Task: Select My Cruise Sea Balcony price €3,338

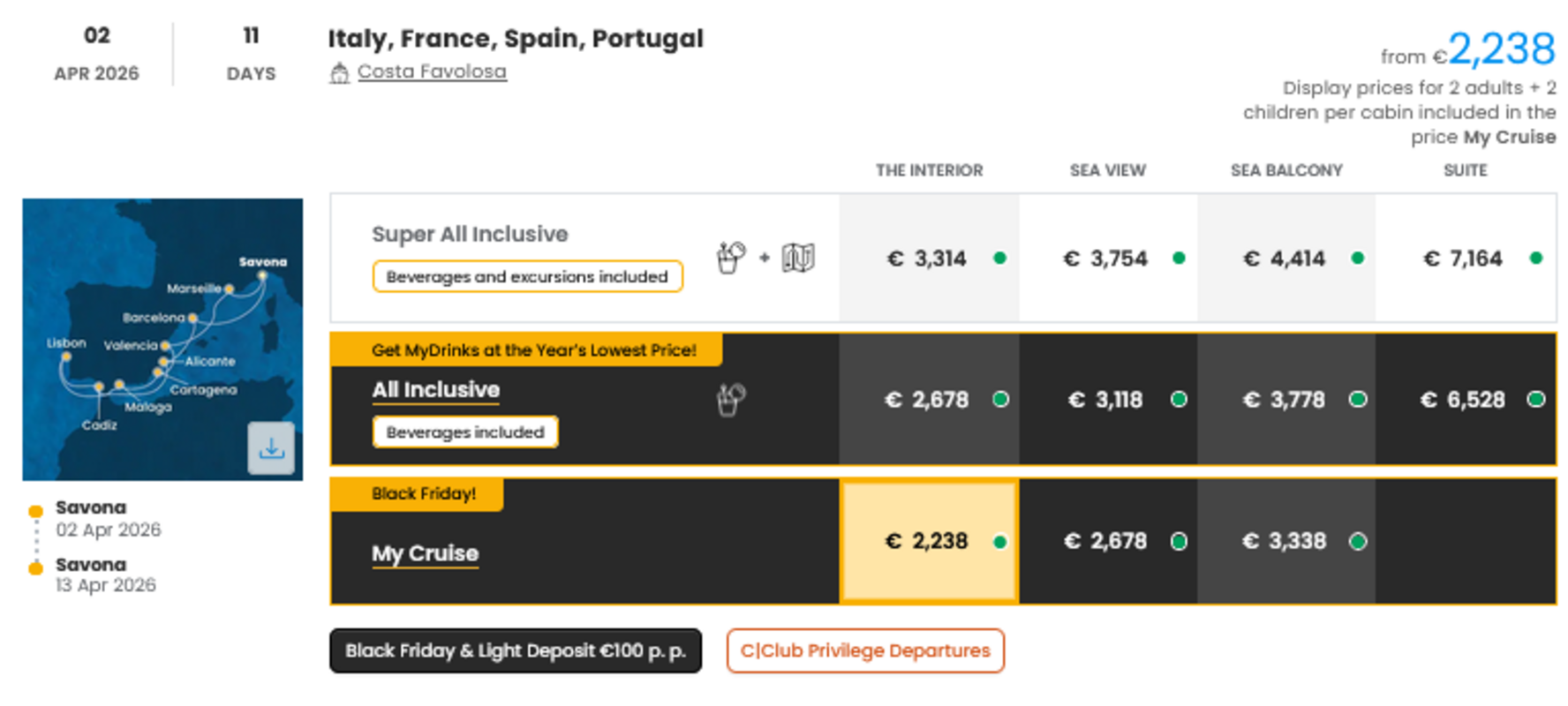Action: (1285, 541)
